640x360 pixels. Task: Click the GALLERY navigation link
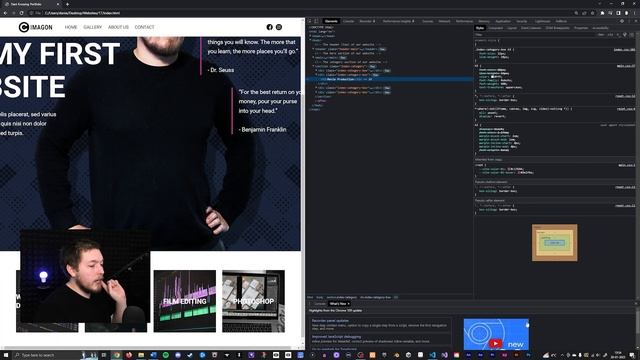point(93,27)
